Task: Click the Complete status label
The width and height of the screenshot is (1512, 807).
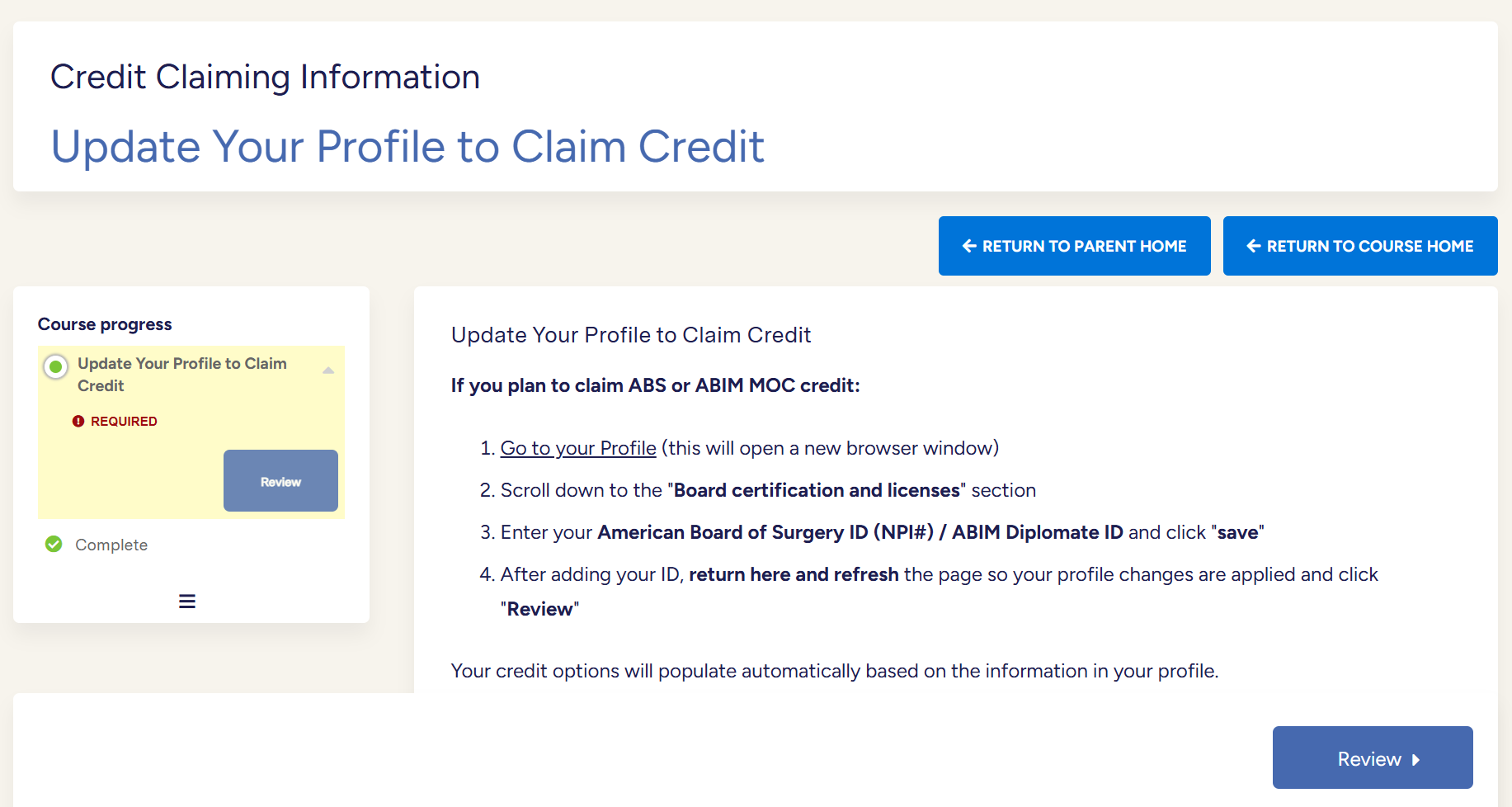Action: (x=111, y=545)
